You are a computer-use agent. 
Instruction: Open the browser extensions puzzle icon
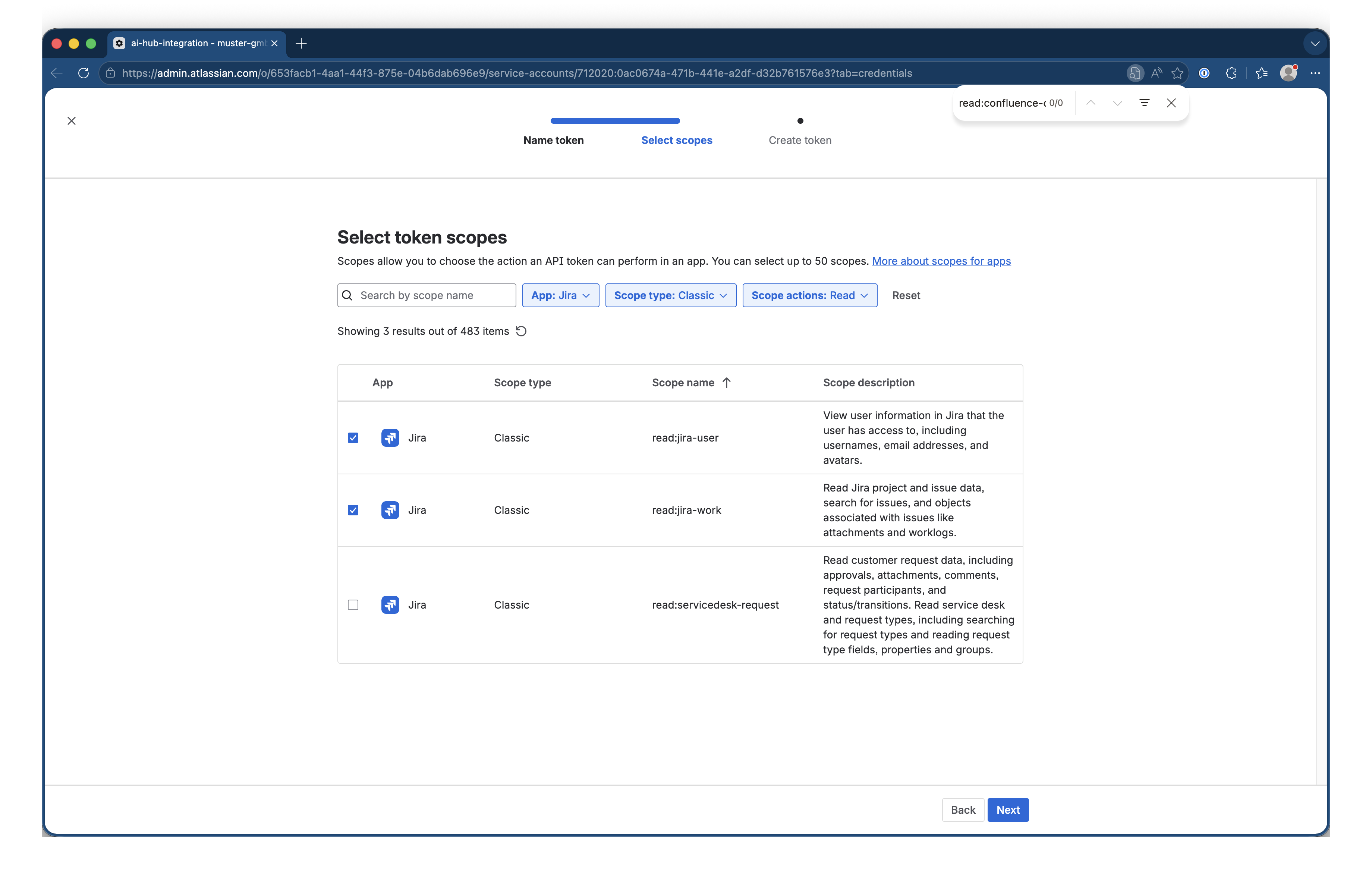tap(1231, 73)
